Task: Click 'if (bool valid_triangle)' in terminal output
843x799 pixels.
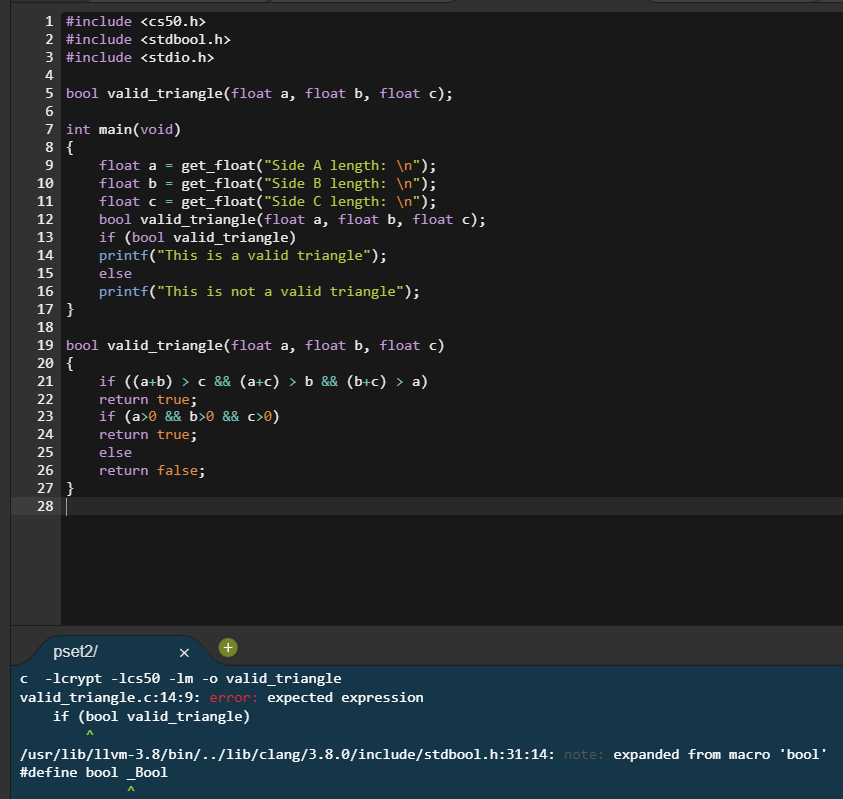Action: 152,716
